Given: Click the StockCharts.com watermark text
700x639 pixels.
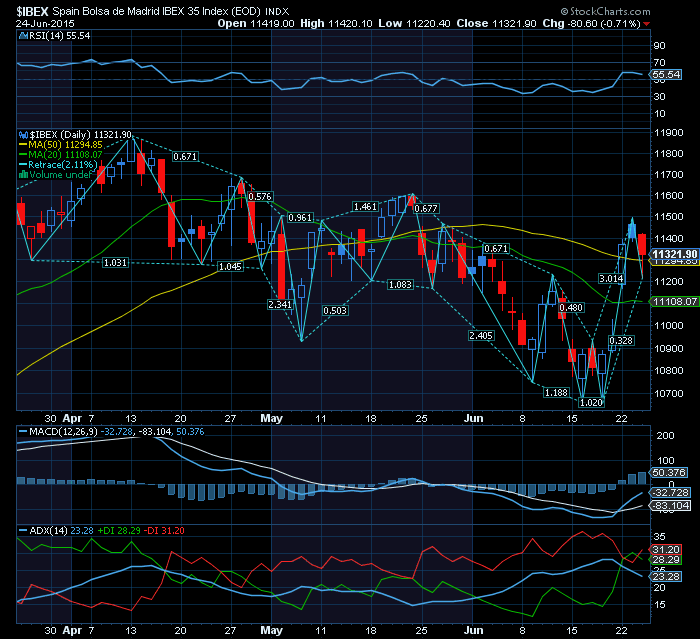Looking at the screenshot, I should tap(606, 12).
